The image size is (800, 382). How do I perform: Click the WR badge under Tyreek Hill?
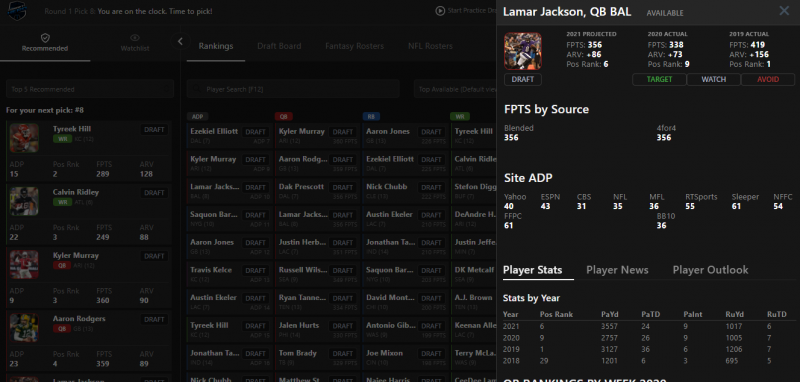[63, 139]
